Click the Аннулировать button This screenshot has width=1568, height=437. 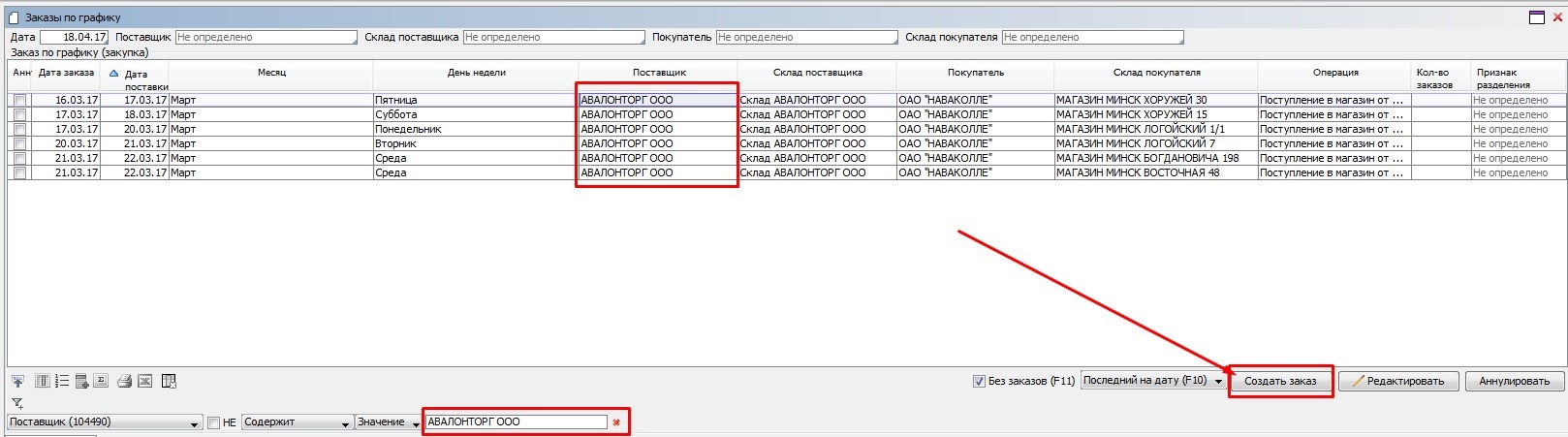[1514, 382]
